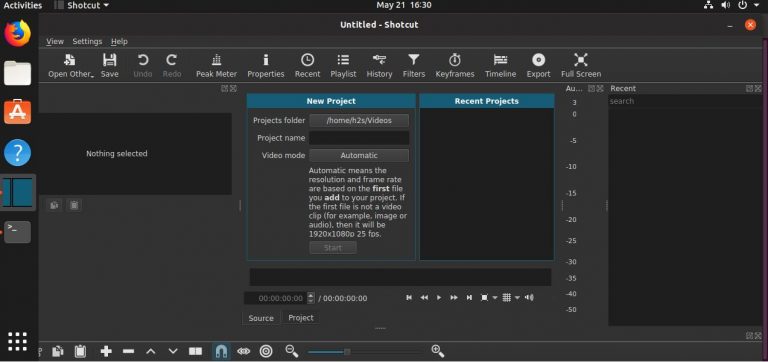Click the copy icon under Nothing selected
The height and width of the screenshot is (362, 768).
pos(54,205)
